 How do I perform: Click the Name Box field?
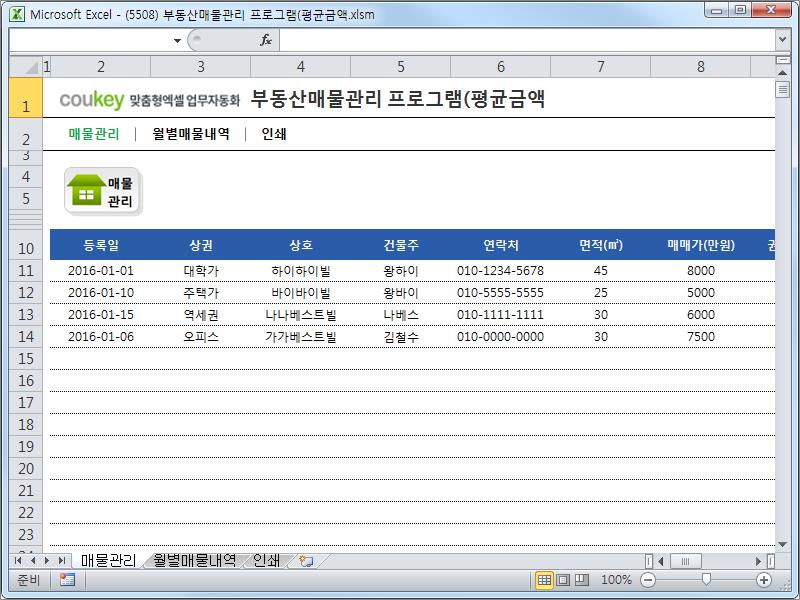pyautogui.click(x=90, y=40)
